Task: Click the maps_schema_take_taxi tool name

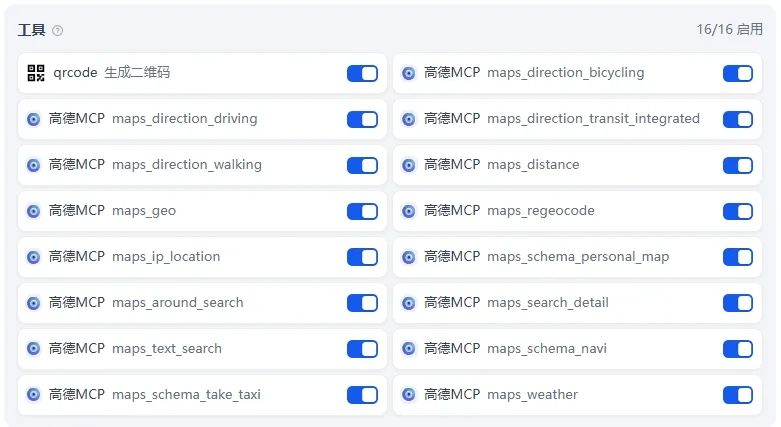Action: coord(186,395)
